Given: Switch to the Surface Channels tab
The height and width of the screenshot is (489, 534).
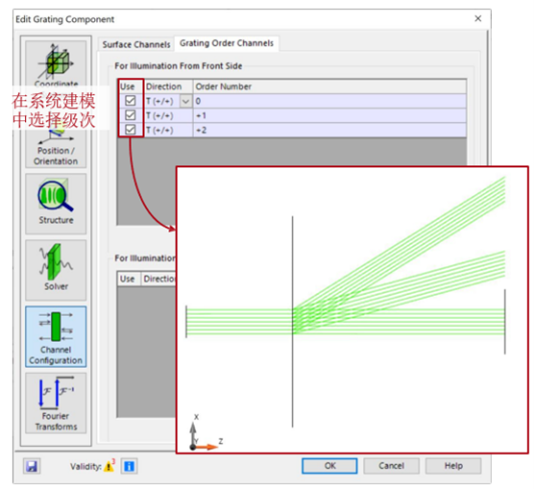Looking at the screenshot, I should [136, 45].
